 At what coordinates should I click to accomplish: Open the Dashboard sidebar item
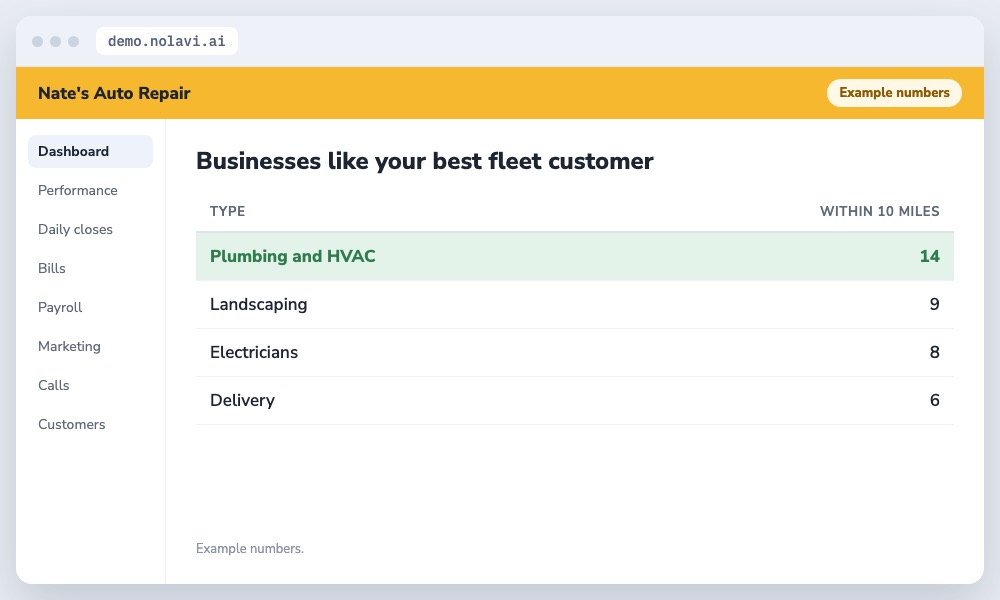point(90,151)
